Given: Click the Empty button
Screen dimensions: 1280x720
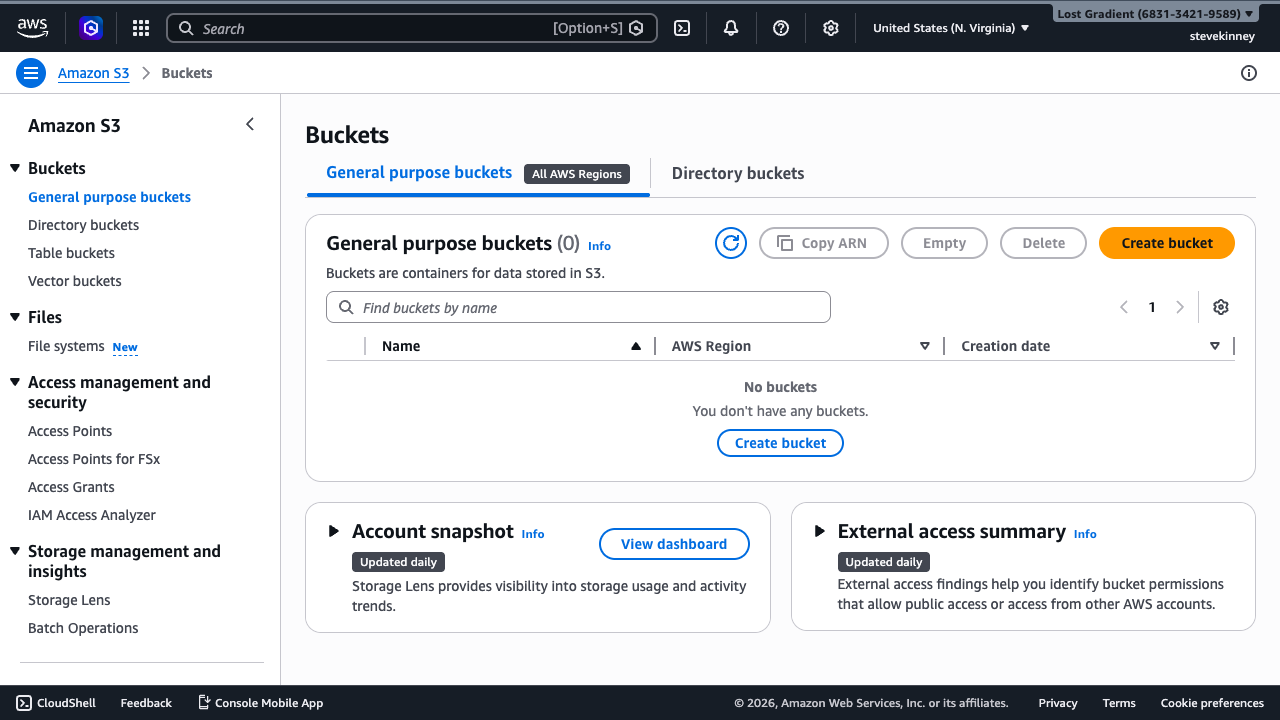Looking at the screenshot, I should click(x=944, y=243).
